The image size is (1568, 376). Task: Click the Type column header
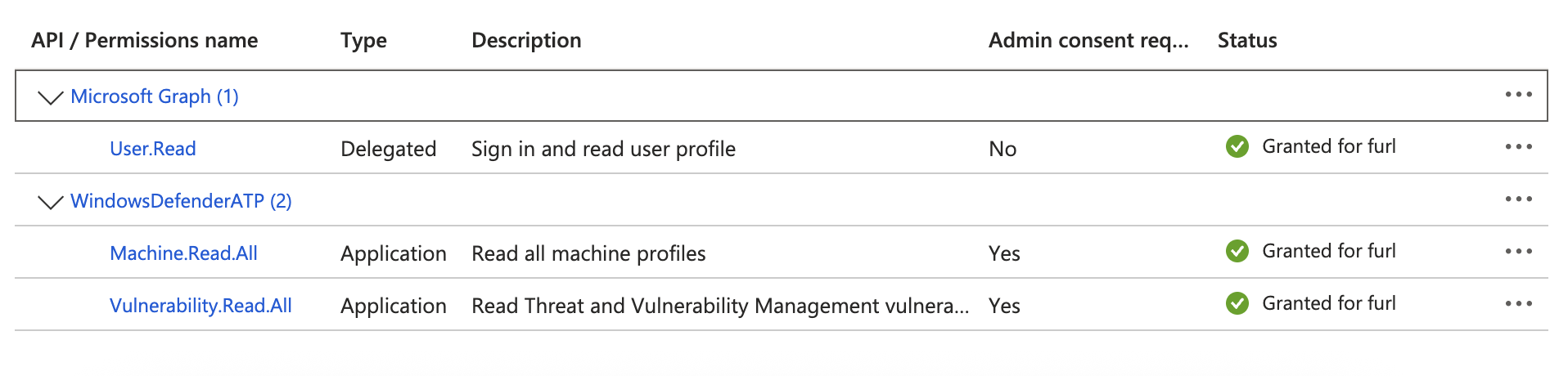tap(363, 41)
